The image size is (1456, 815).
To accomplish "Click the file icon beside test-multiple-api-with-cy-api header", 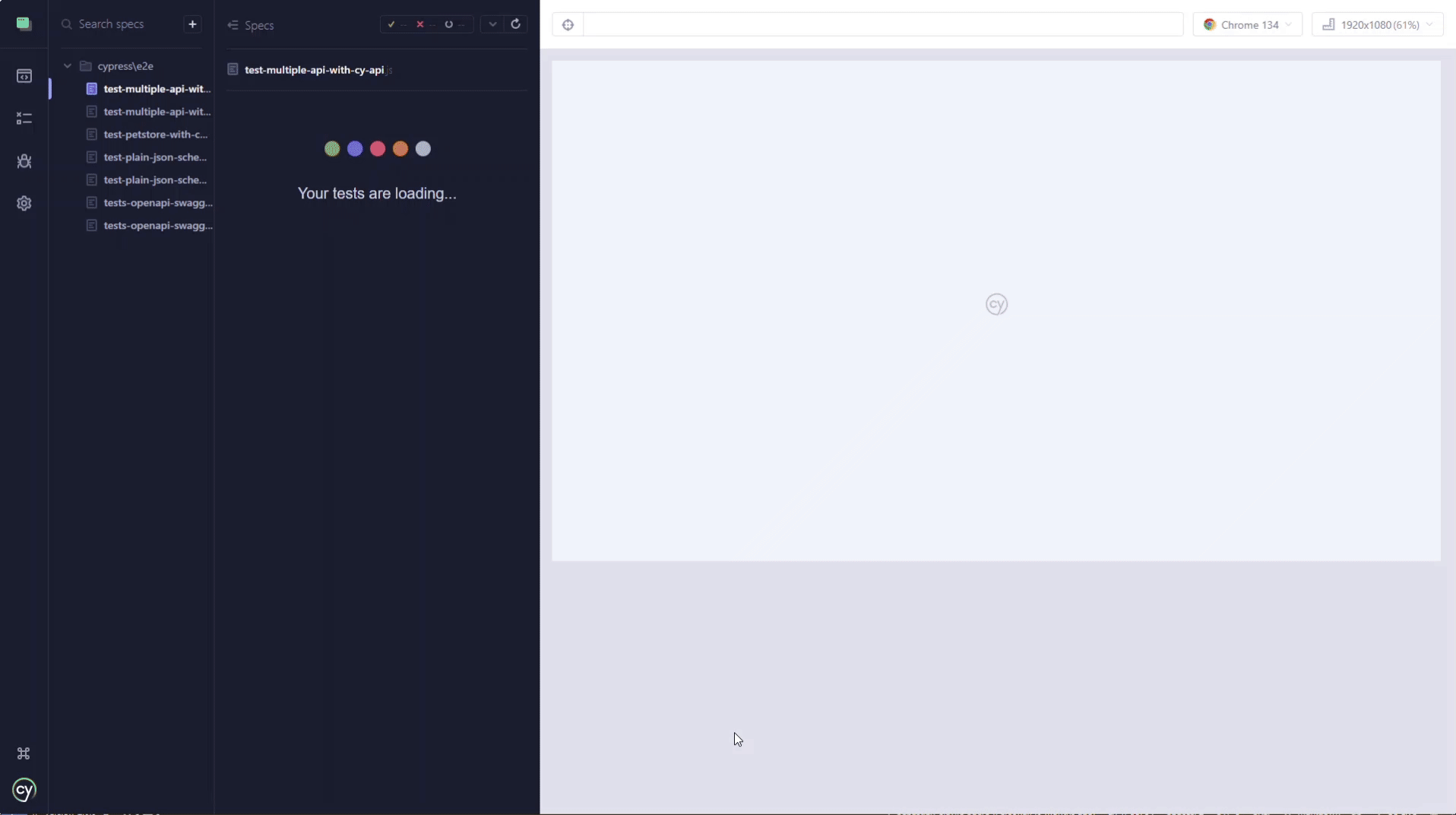I will pyautogui.click(x=233, y=70).
